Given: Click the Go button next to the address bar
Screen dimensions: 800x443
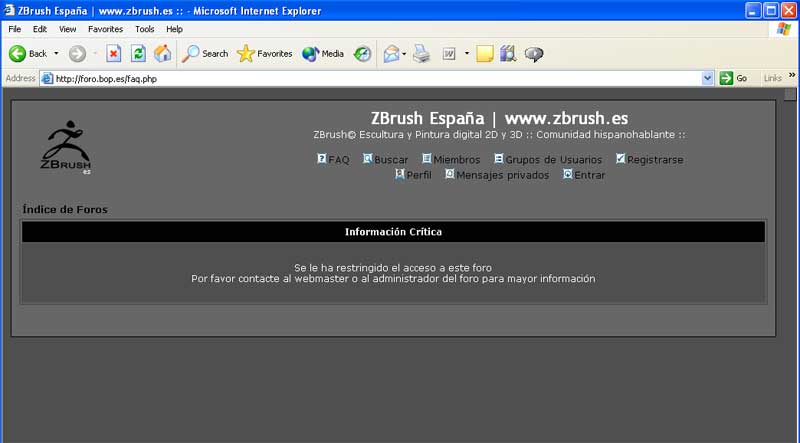Looking at the screenshot, I should tap(734, 78).
